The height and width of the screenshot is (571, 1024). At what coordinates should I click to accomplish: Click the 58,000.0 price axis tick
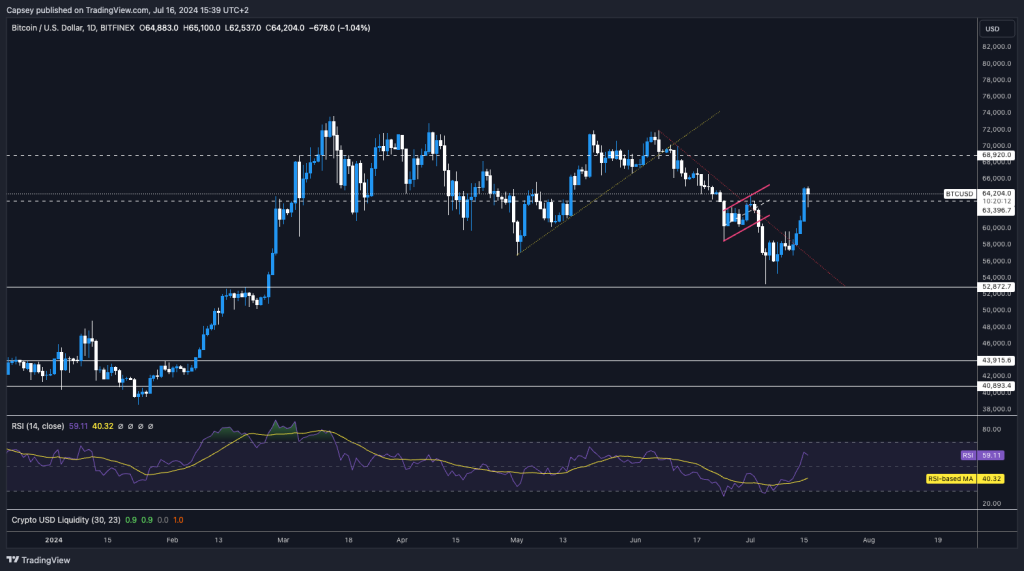997,244
